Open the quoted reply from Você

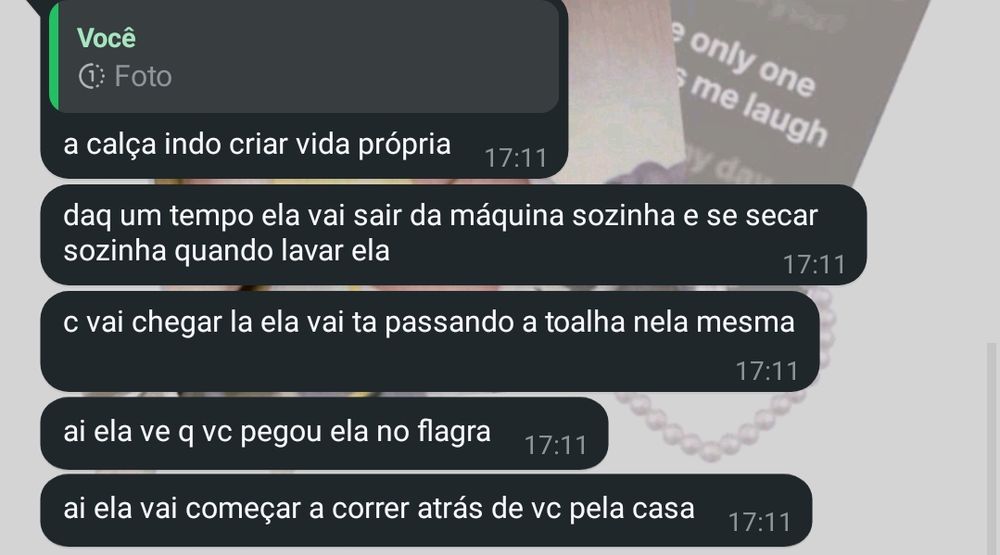[x=304, y=56]
